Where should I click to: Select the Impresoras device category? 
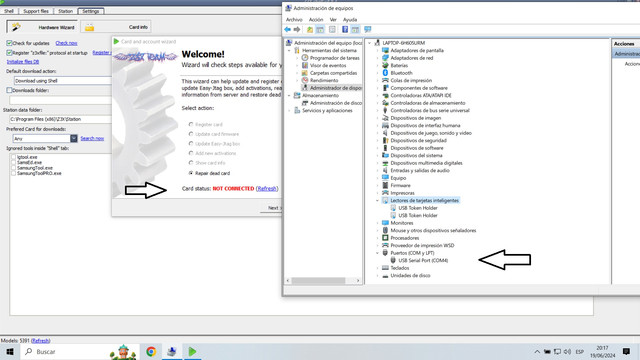coord(402,193)
